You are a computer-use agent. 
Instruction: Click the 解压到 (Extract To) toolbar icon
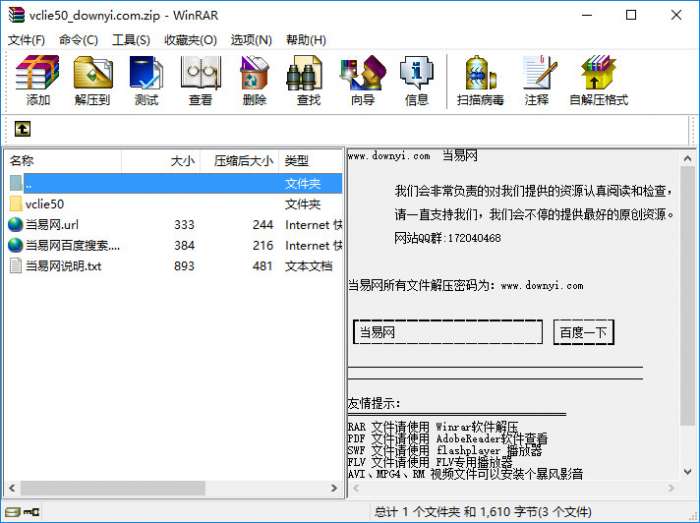92,80
